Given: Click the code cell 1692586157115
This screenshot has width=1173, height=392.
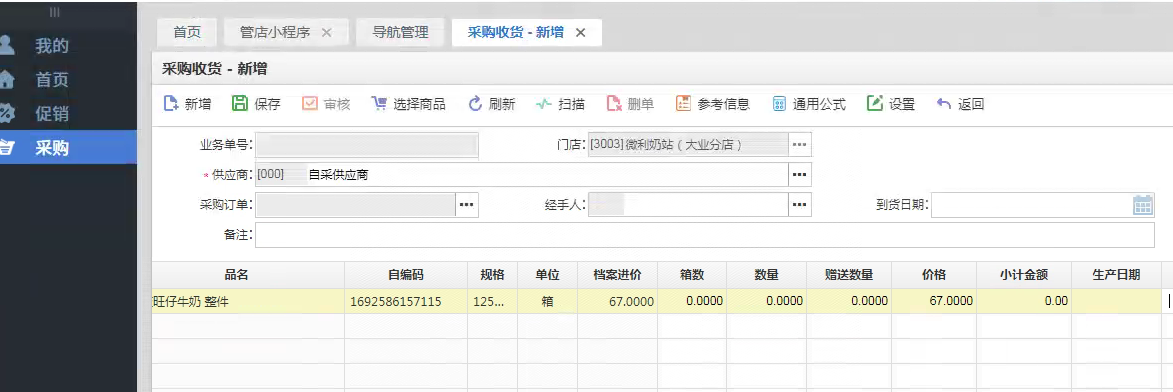Looking at the screenshot, I should pyautogui.click(x=406, y=301).
